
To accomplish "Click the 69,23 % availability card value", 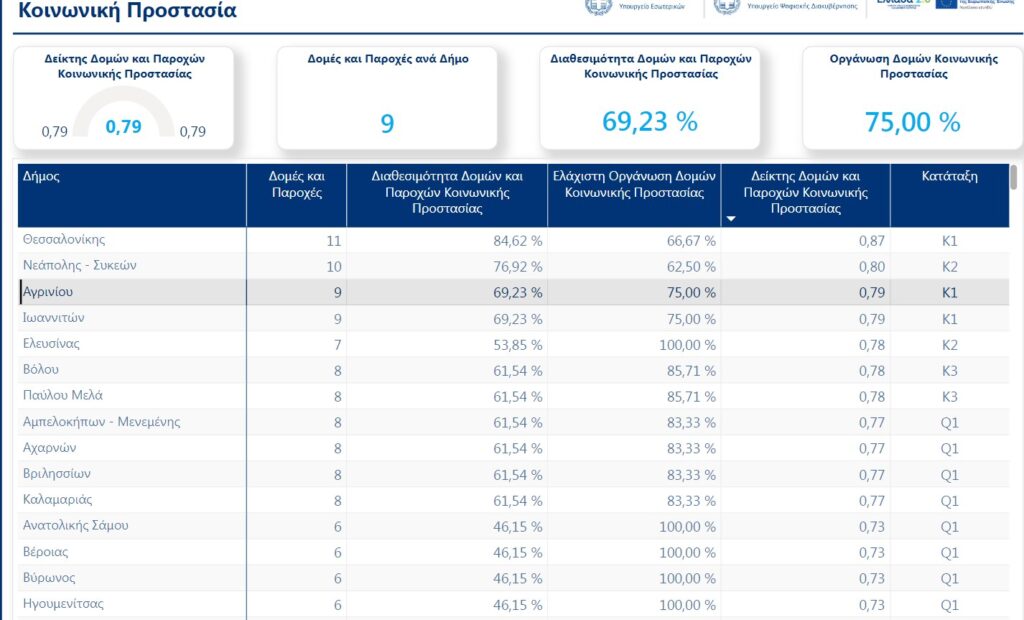I will (x=649, y=122).
